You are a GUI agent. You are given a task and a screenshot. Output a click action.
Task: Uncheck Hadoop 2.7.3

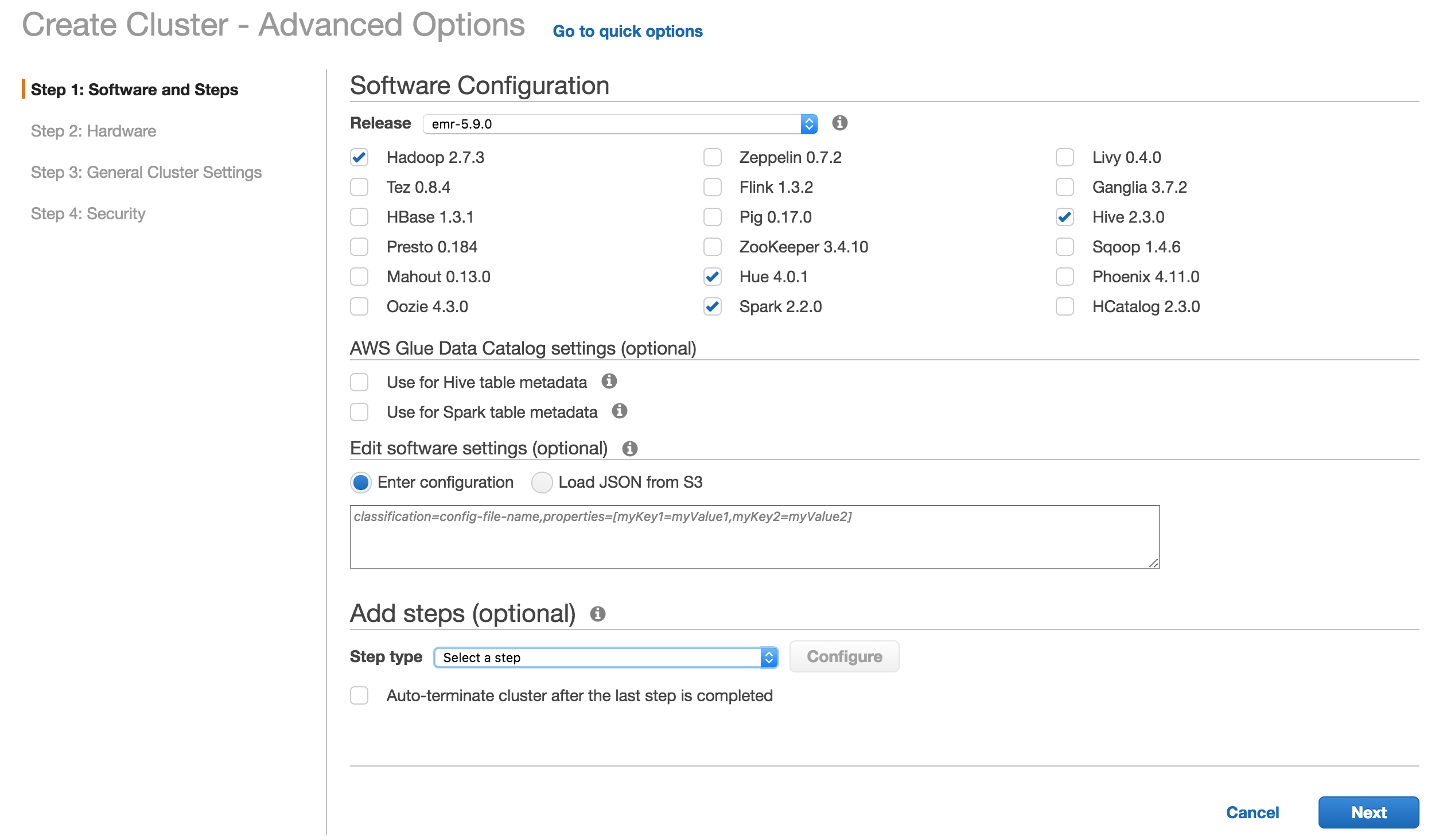click(359, 157)
